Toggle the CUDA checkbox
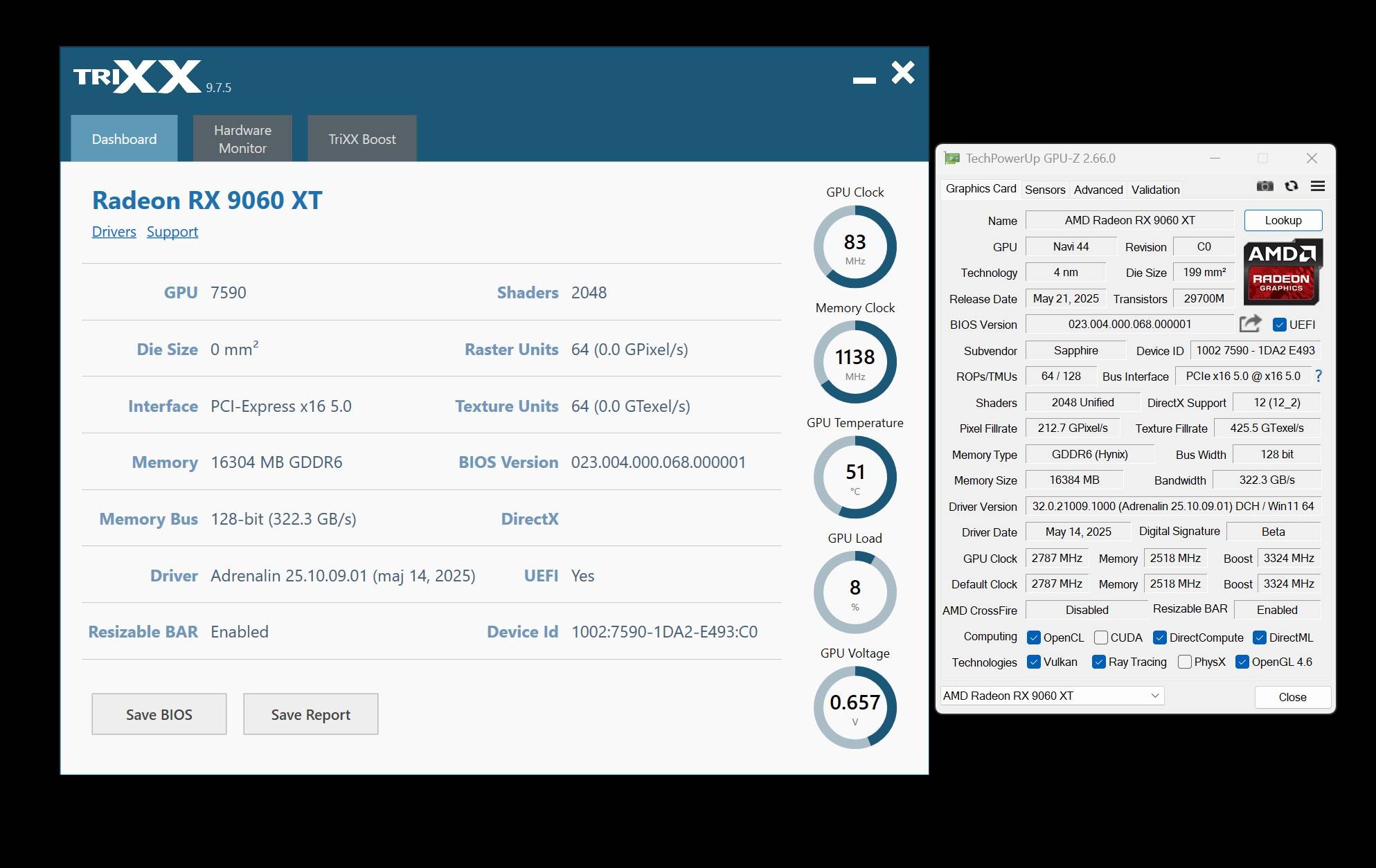Viewport: 1376px width, 868px height. pos(1100,638)
